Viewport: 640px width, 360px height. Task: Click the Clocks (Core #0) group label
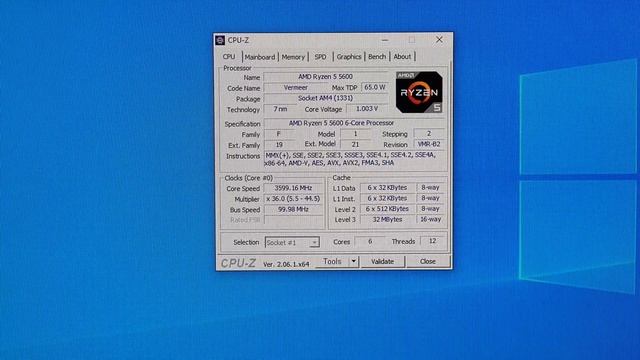coord(249,178)
